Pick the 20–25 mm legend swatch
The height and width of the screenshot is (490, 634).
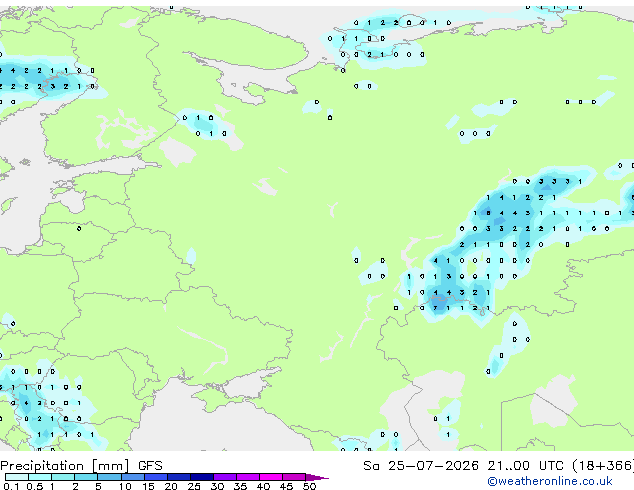pyautogui.click(x=178, y=477)
